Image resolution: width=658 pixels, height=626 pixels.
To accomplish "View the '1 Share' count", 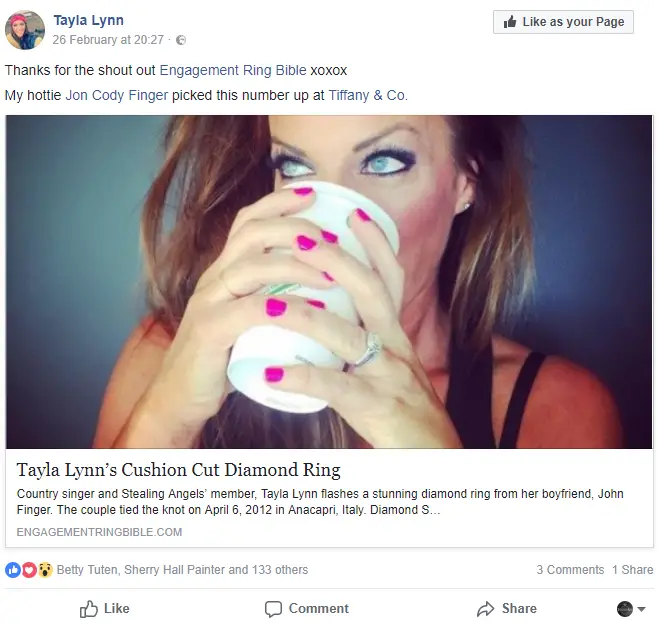I will click(x=633, y=570).
